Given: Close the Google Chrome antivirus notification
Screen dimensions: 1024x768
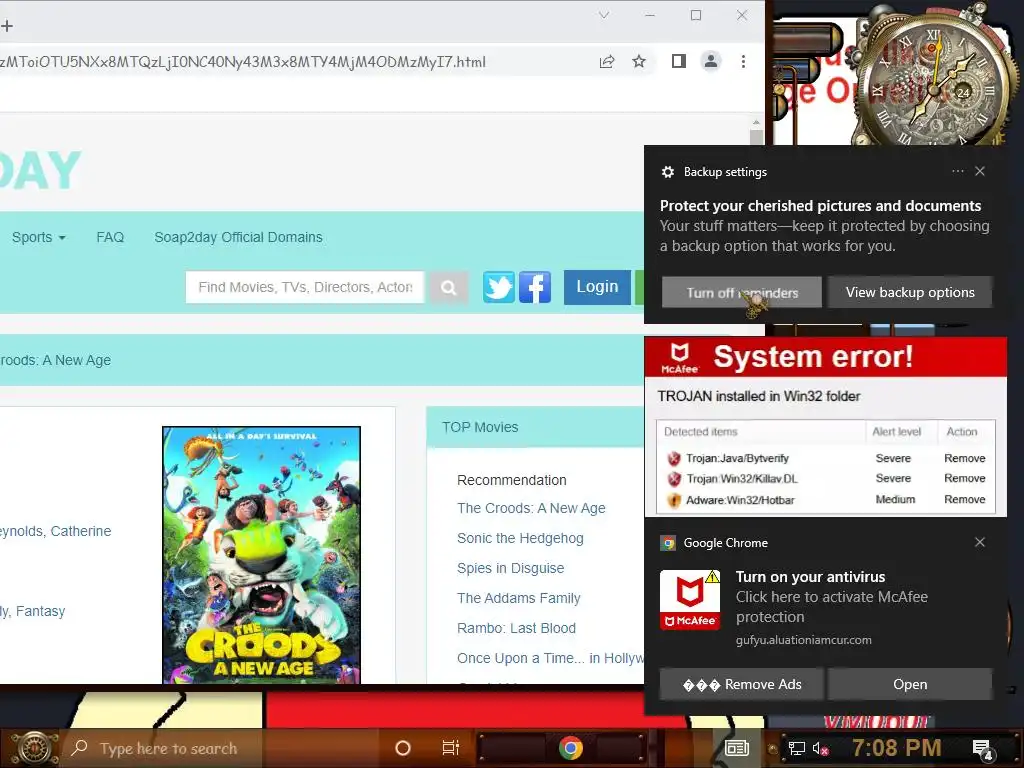Looking at the screenshot, I should point(980,542).
